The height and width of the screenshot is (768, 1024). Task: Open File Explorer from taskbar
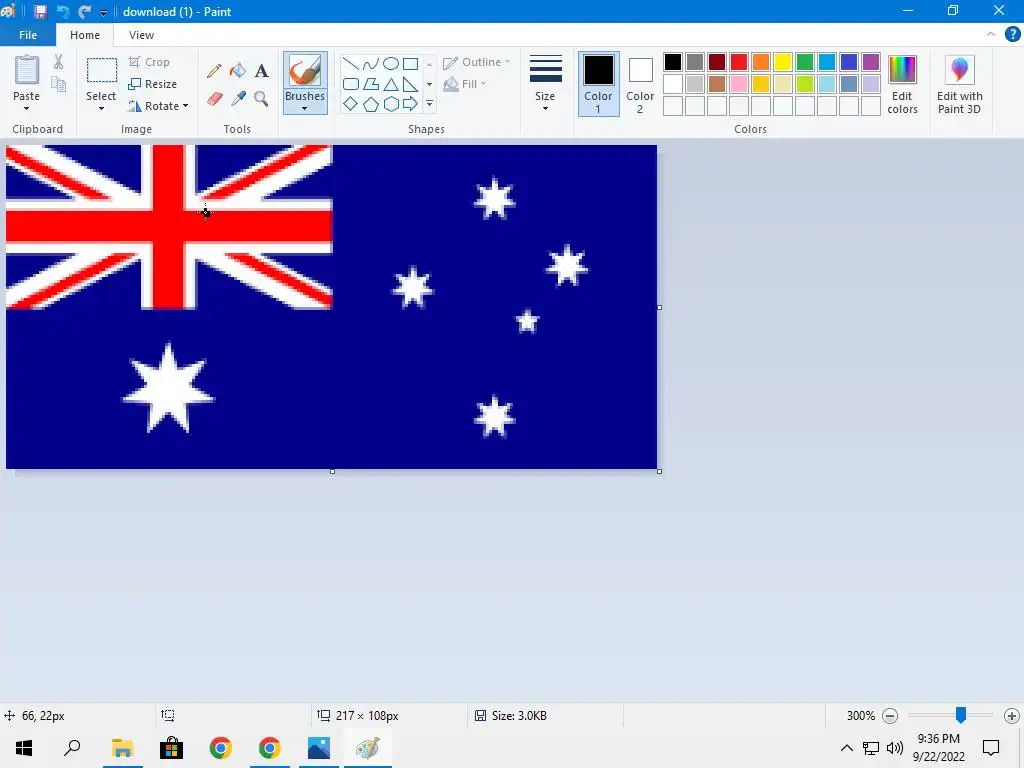pos(122,748)
